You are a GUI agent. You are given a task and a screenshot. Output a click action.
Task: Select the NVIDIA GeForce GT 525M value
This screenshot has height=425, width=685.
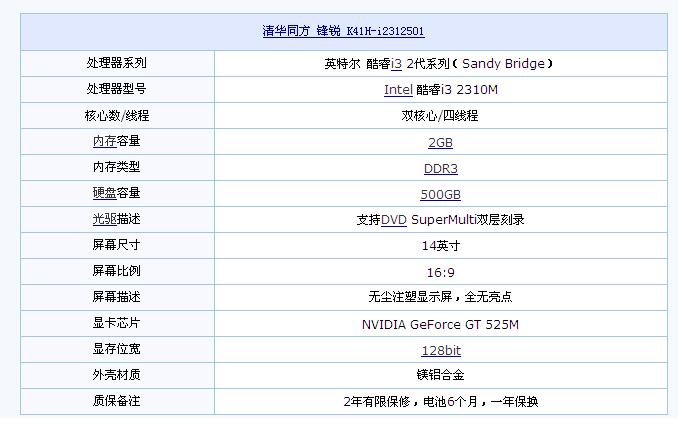point(440,325)
